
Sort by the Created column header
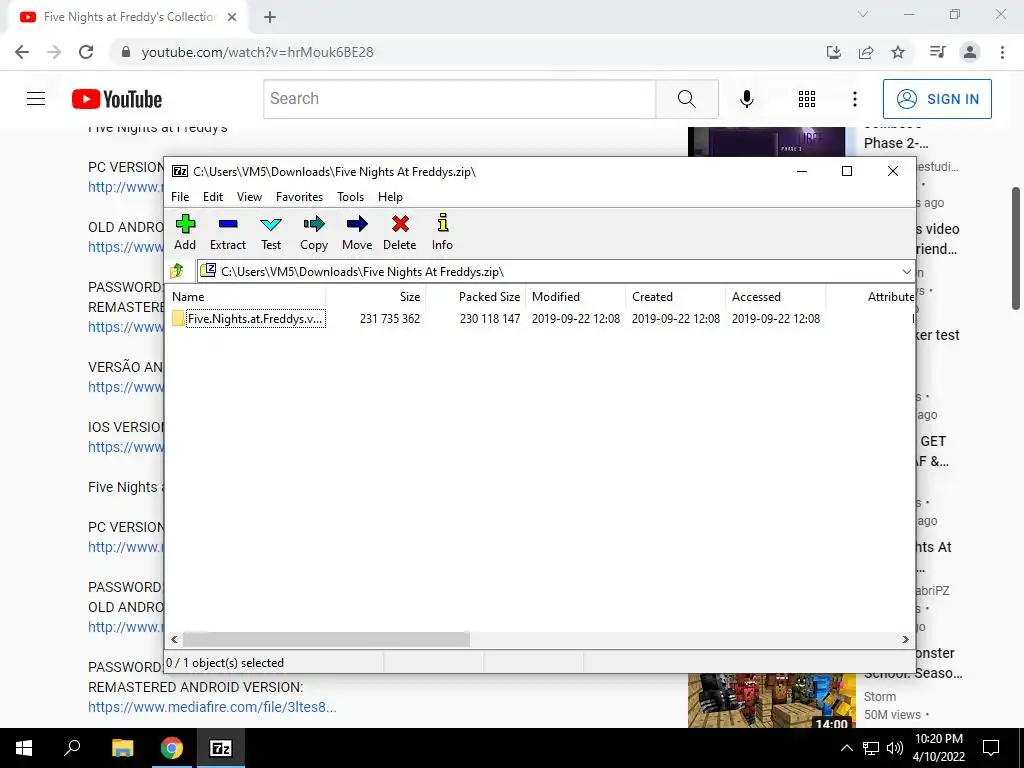coord(676,296)
